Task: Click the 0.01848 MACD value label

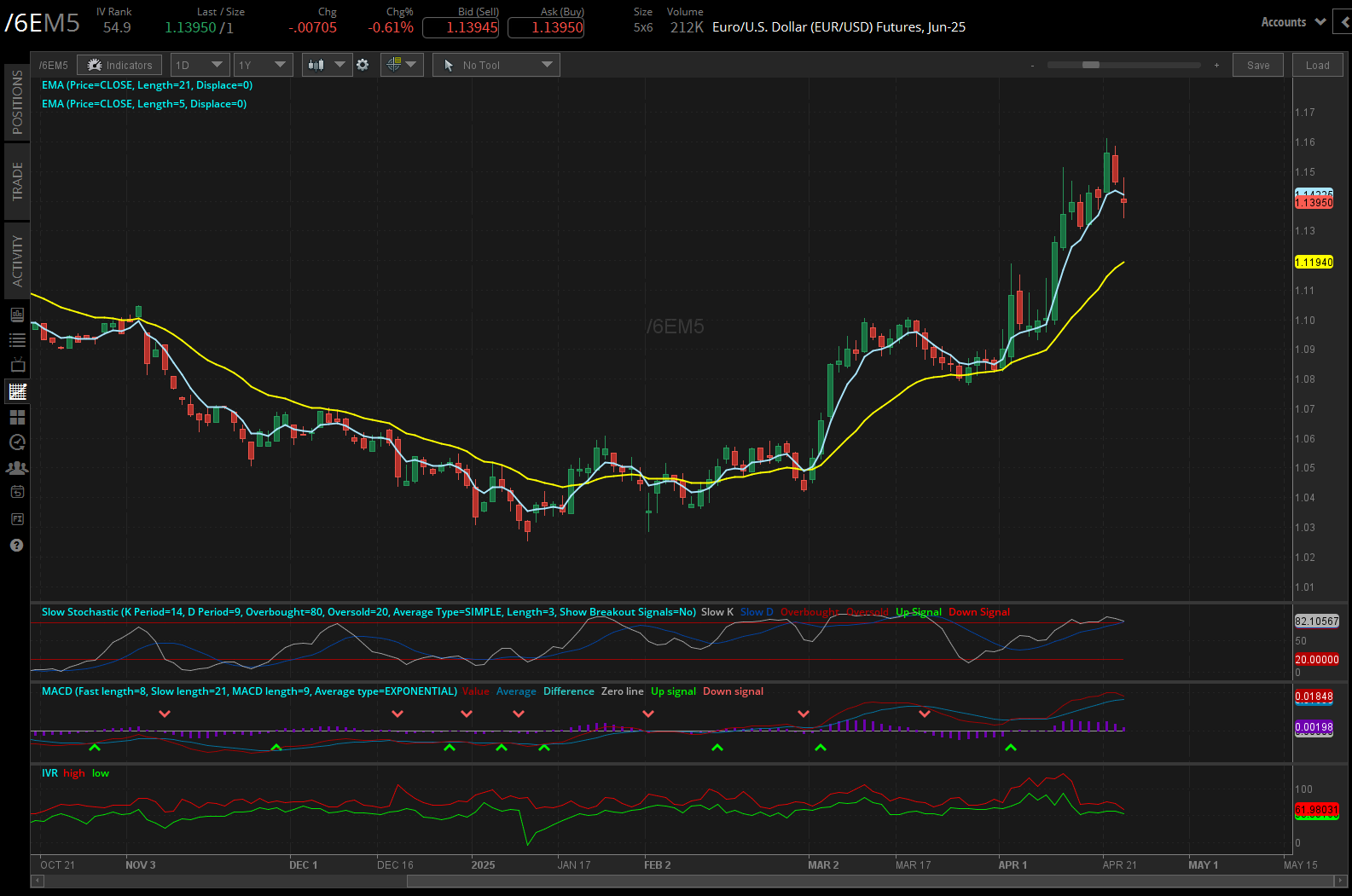Action: (1314, 697)
